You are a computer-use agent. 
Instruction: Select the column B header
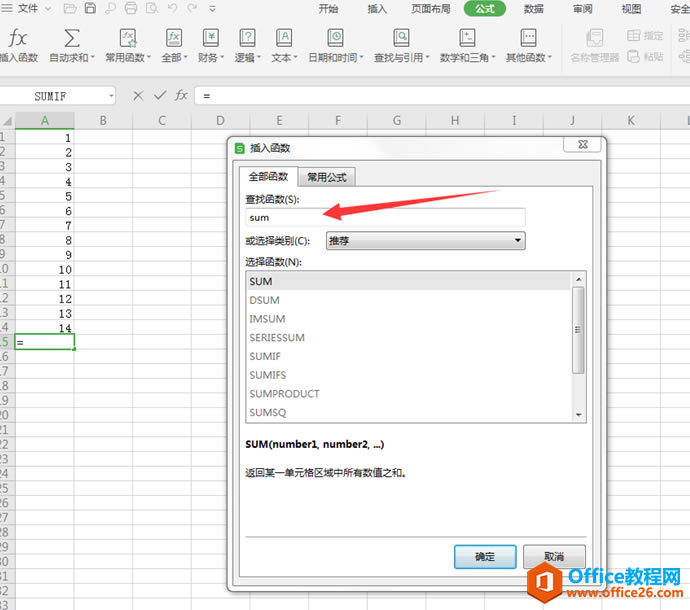click(103, 121)
